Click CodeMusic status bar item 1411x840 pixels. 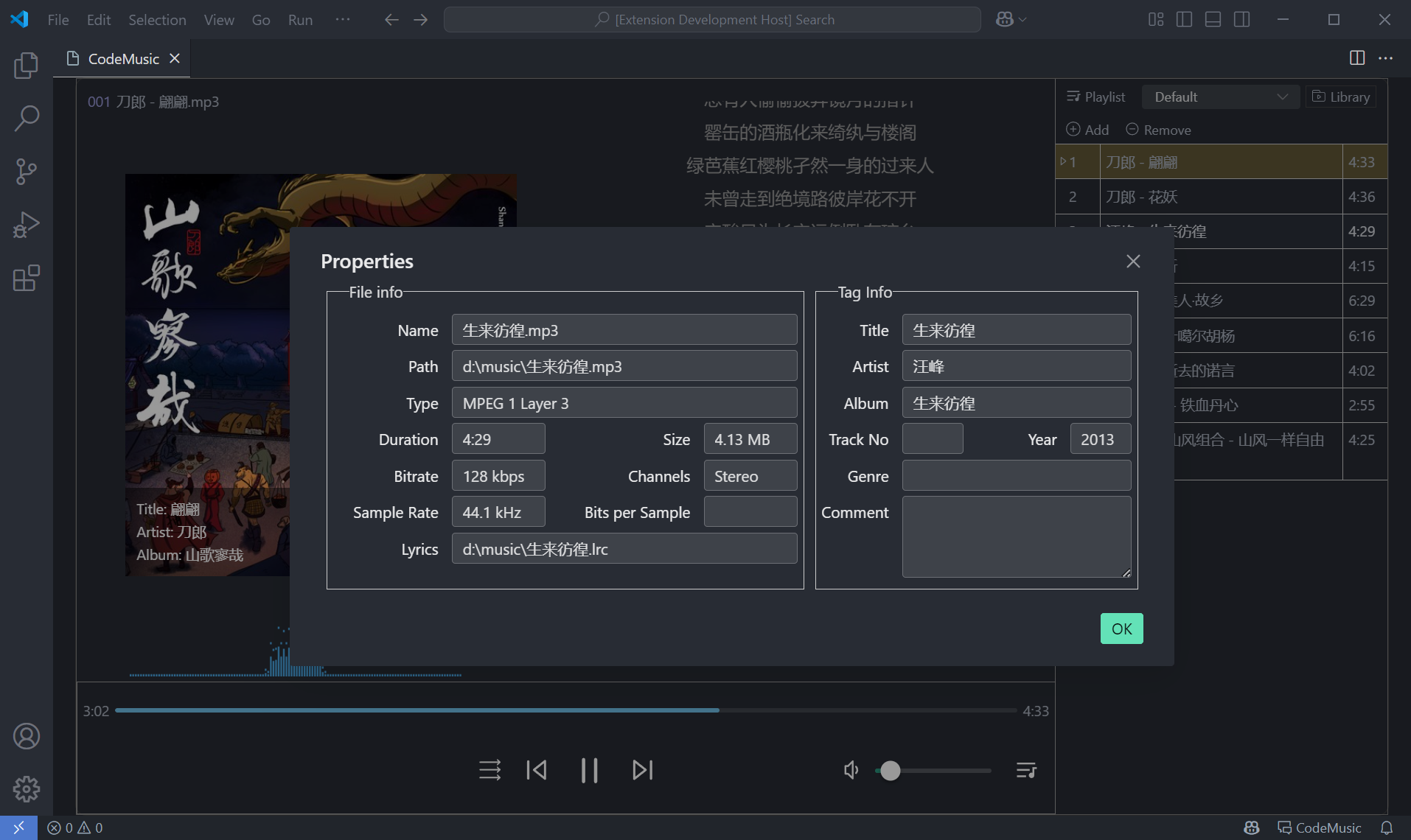1320,827
